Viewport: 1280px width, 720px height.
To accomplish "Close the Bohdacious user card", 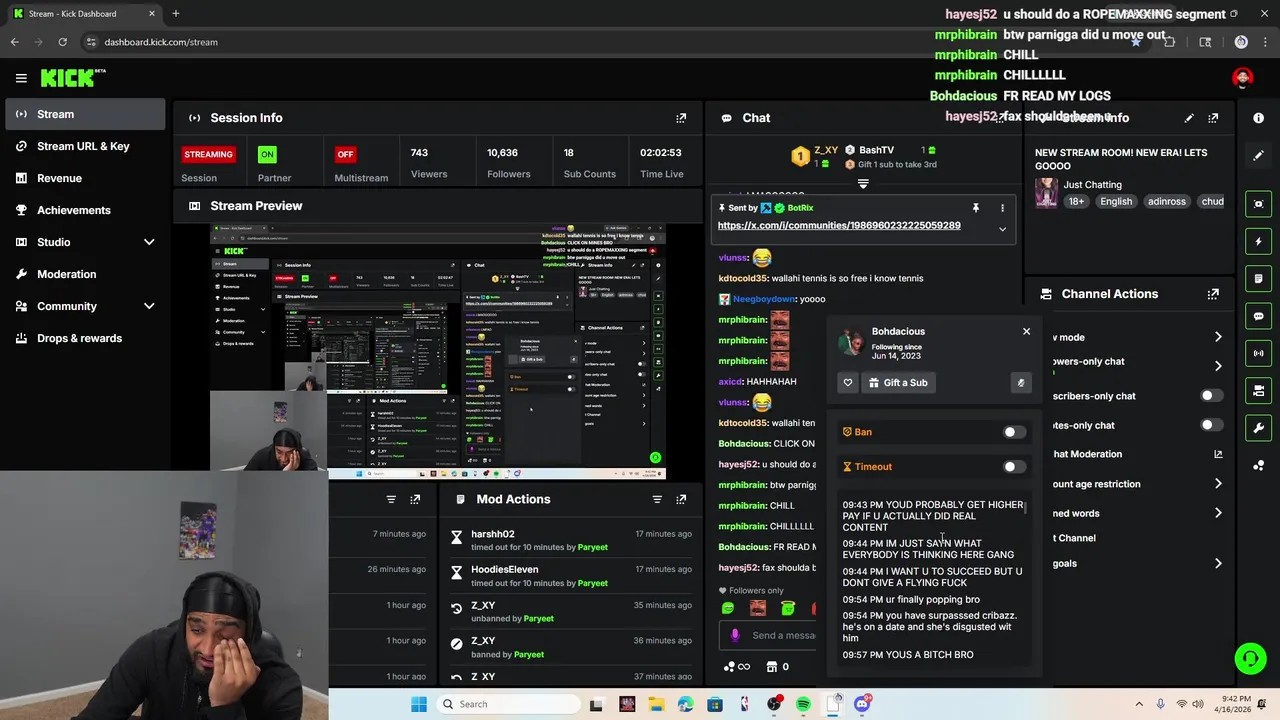I will (1026, 331).
